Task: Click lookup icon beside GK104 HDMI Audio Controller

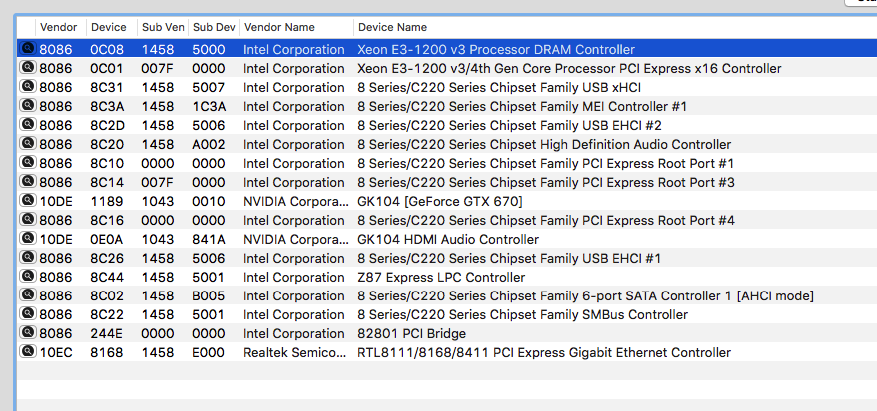Action: tap(27, 239)
